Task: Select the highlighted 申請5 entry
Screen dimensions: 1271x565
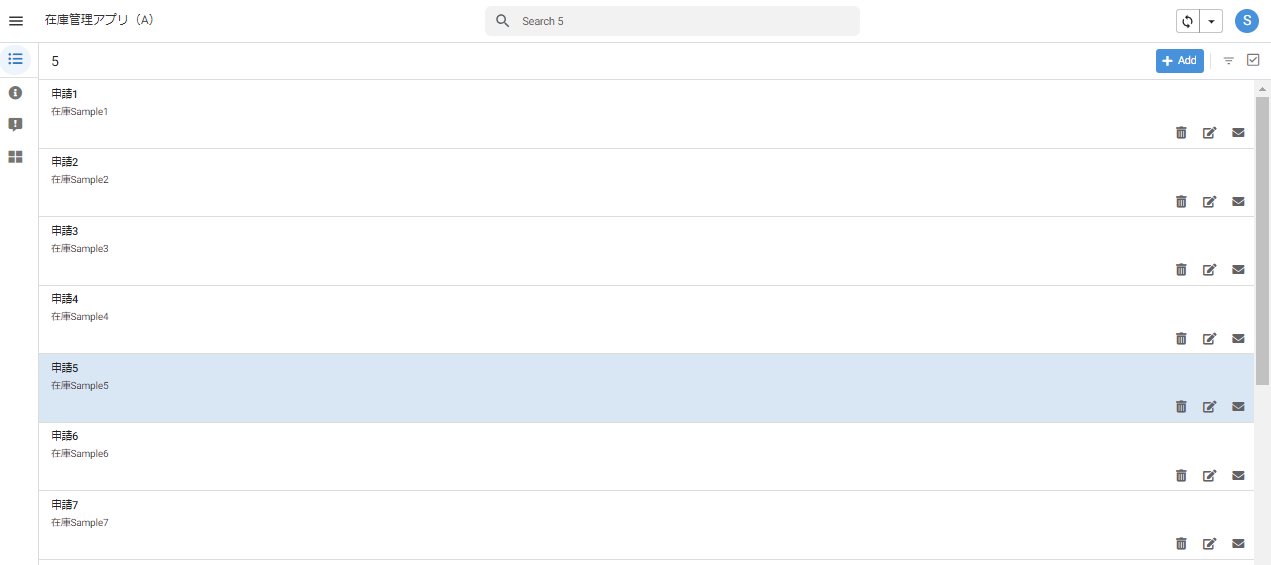Action: 646,388
